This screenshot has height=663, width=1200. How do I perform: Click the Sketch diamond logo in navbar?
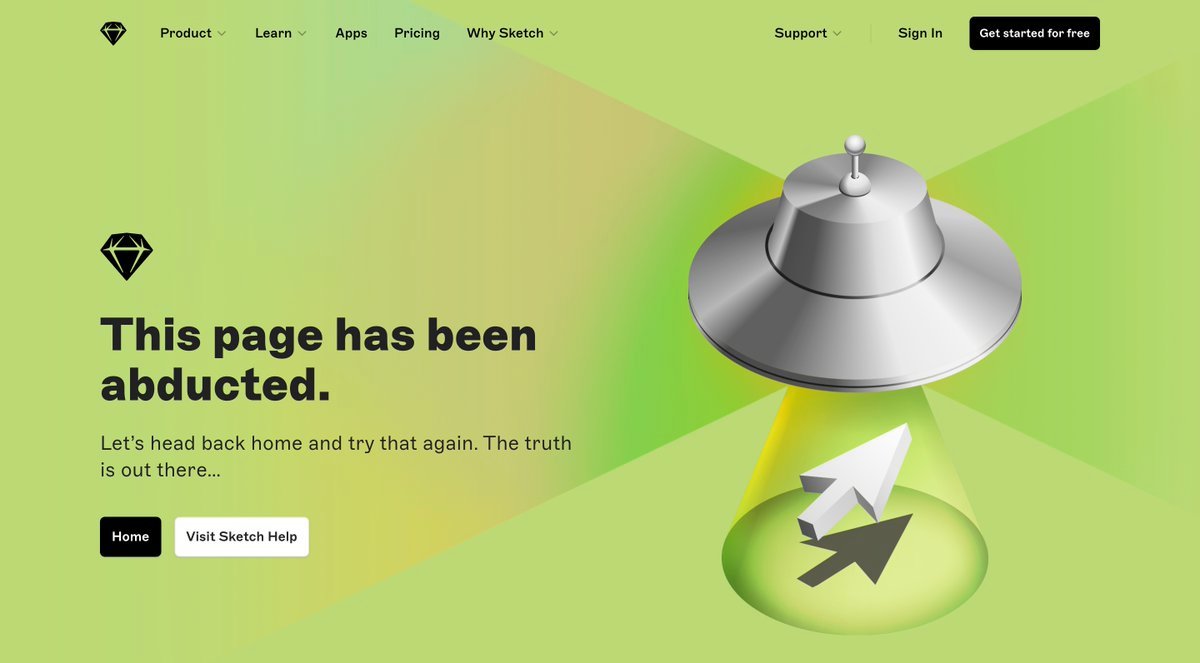113,33
